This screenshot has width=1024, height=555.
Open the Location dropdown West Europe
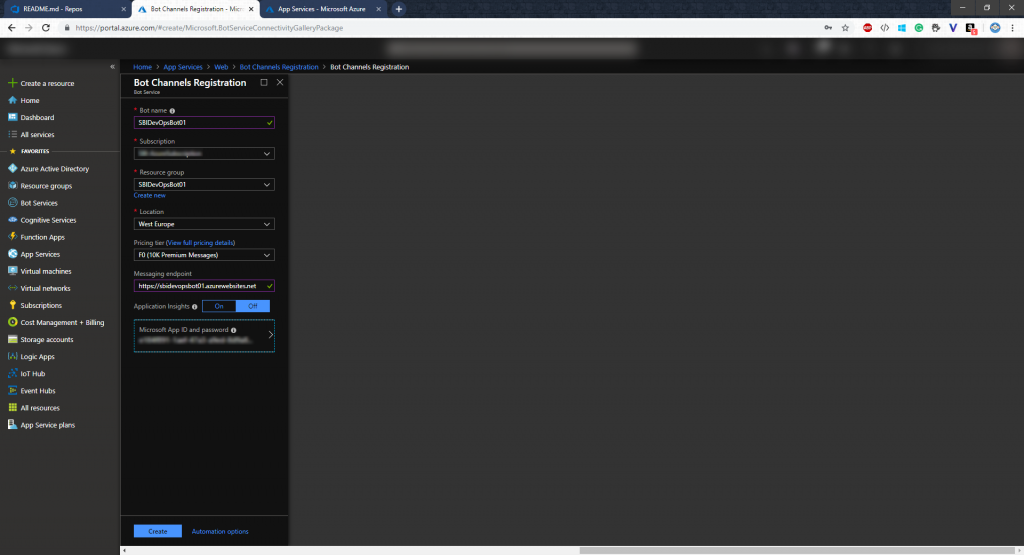click(204, 224)
